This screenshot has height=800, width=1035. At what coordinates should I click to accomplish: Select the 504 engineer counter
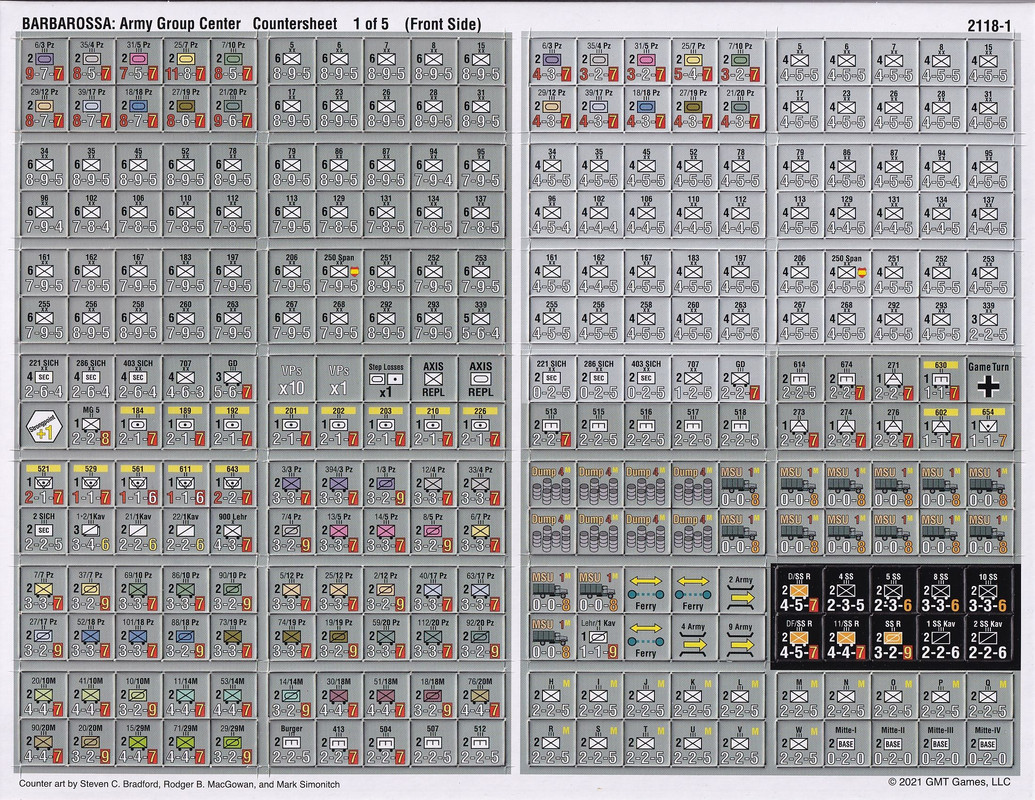pos(385,743)
